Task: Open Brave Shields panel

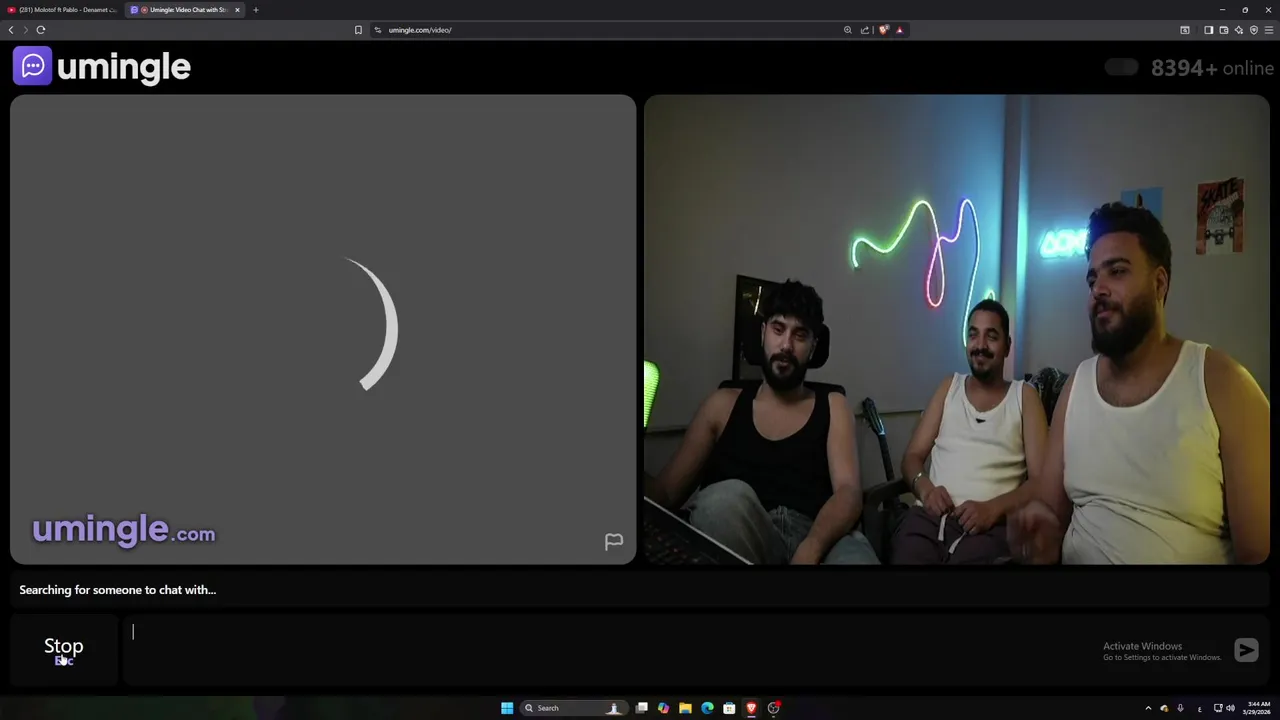Action: pyautogui.click(x=883, y=30)
